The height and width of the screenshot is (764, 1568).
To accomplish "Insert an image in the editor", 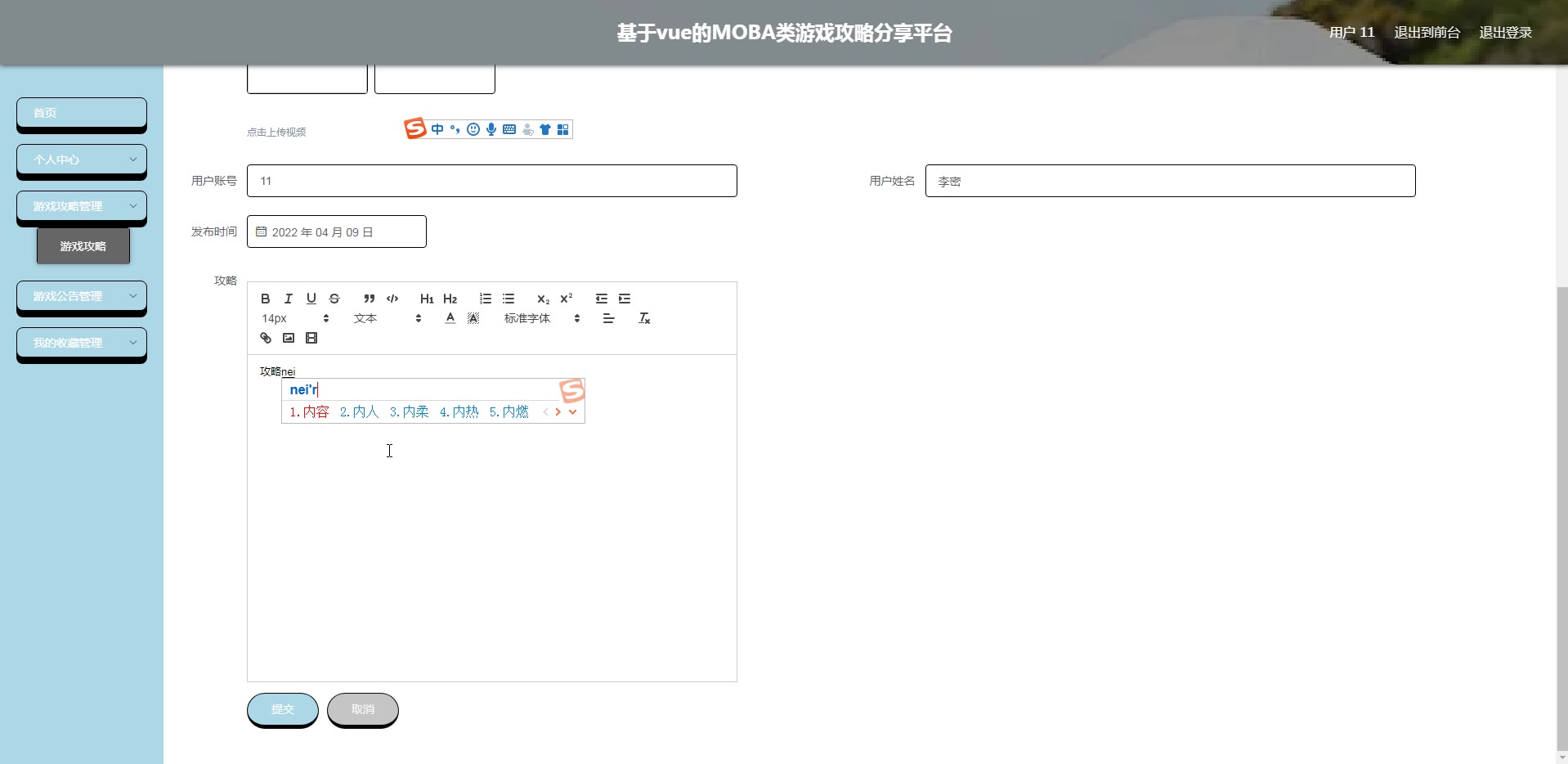I will [x=289, y=338].
